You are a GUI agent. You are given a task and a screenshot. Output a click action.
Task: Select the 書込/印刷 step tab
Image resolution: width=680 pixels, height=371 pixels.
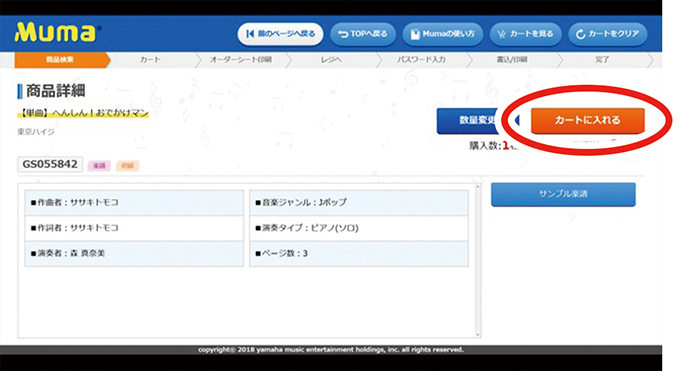[512, 60]
